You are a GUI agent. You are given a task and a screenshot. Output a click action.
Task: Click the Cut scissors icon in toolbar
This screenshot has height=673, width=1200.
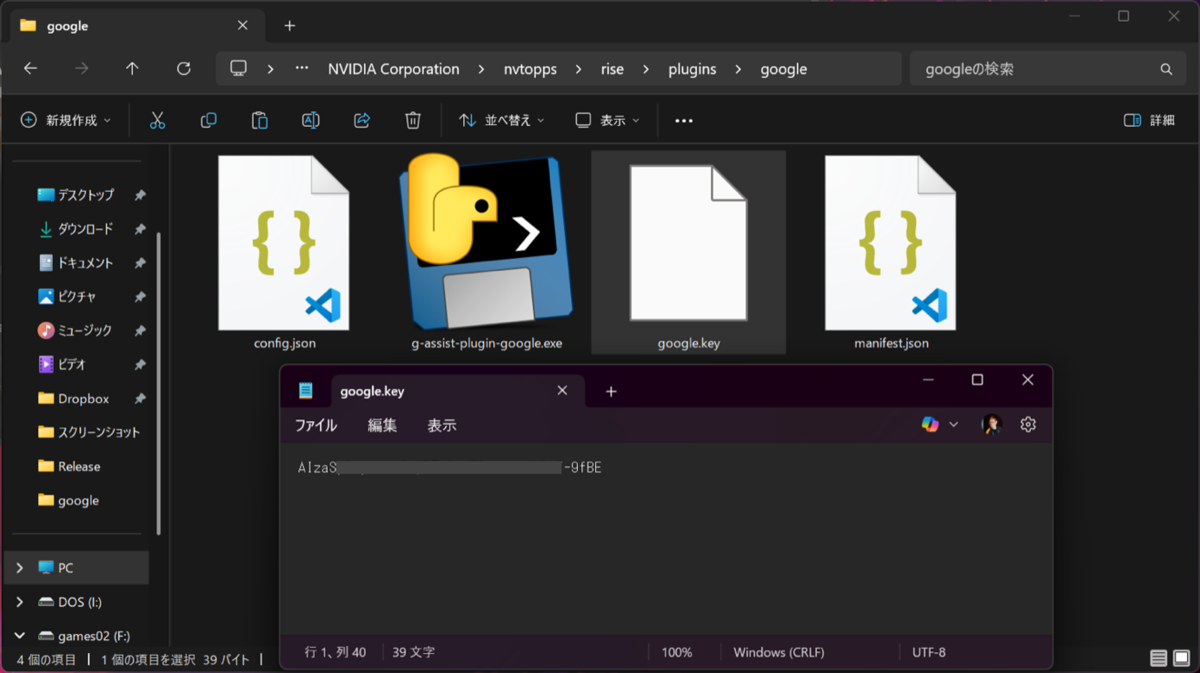tap(157, 120)
